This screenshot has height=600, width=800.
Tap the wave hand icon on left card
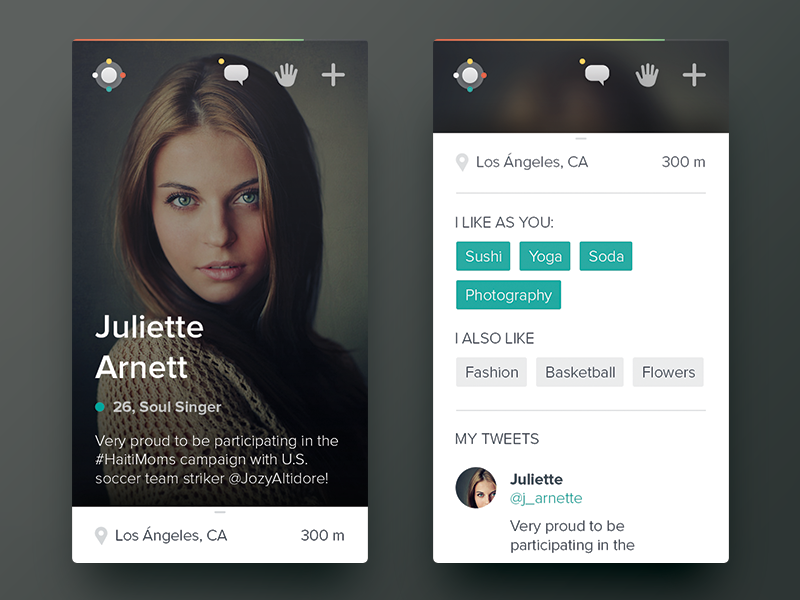pos(286,75)
